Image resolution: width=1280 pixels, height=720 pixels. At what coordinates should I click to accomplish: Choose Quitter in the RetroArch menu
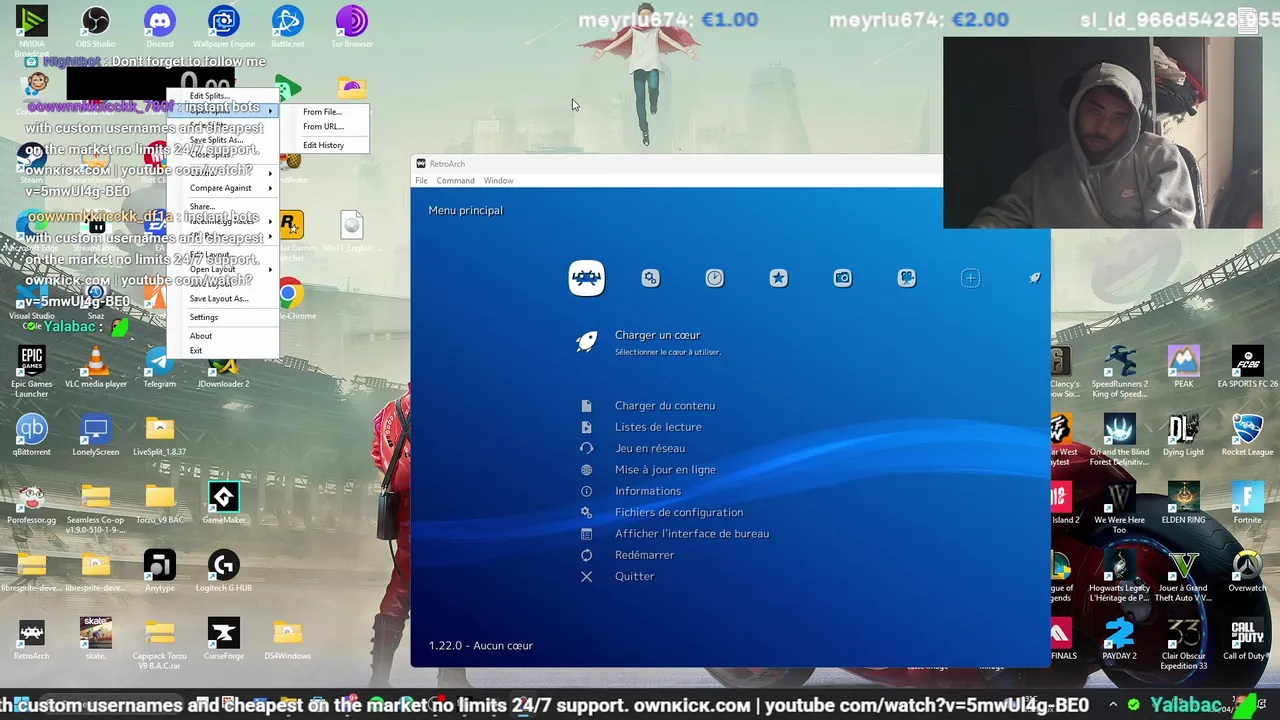pyautogui.click(x=635, y=576)
